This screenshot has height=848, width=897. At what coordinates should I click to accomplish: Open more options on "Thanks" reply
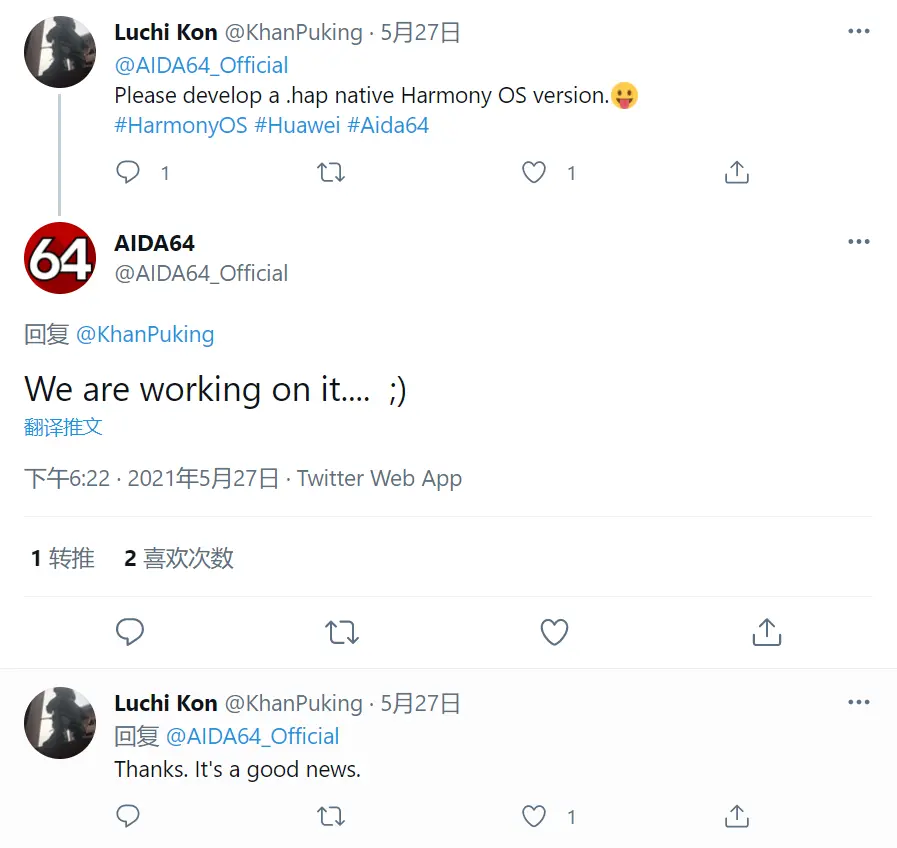(858, 703)
